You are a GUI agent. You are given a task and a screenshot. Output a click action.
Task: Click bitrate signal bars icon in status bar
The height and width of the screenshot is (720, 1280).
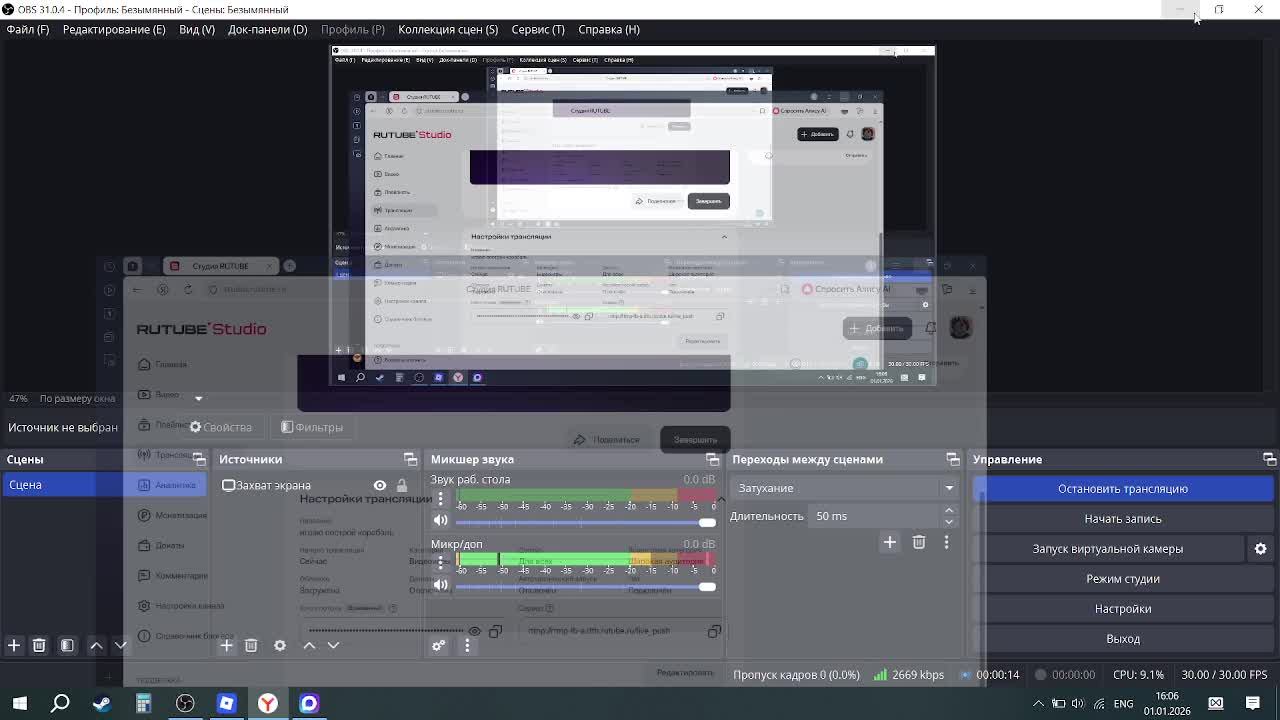[x=879, y=675]
